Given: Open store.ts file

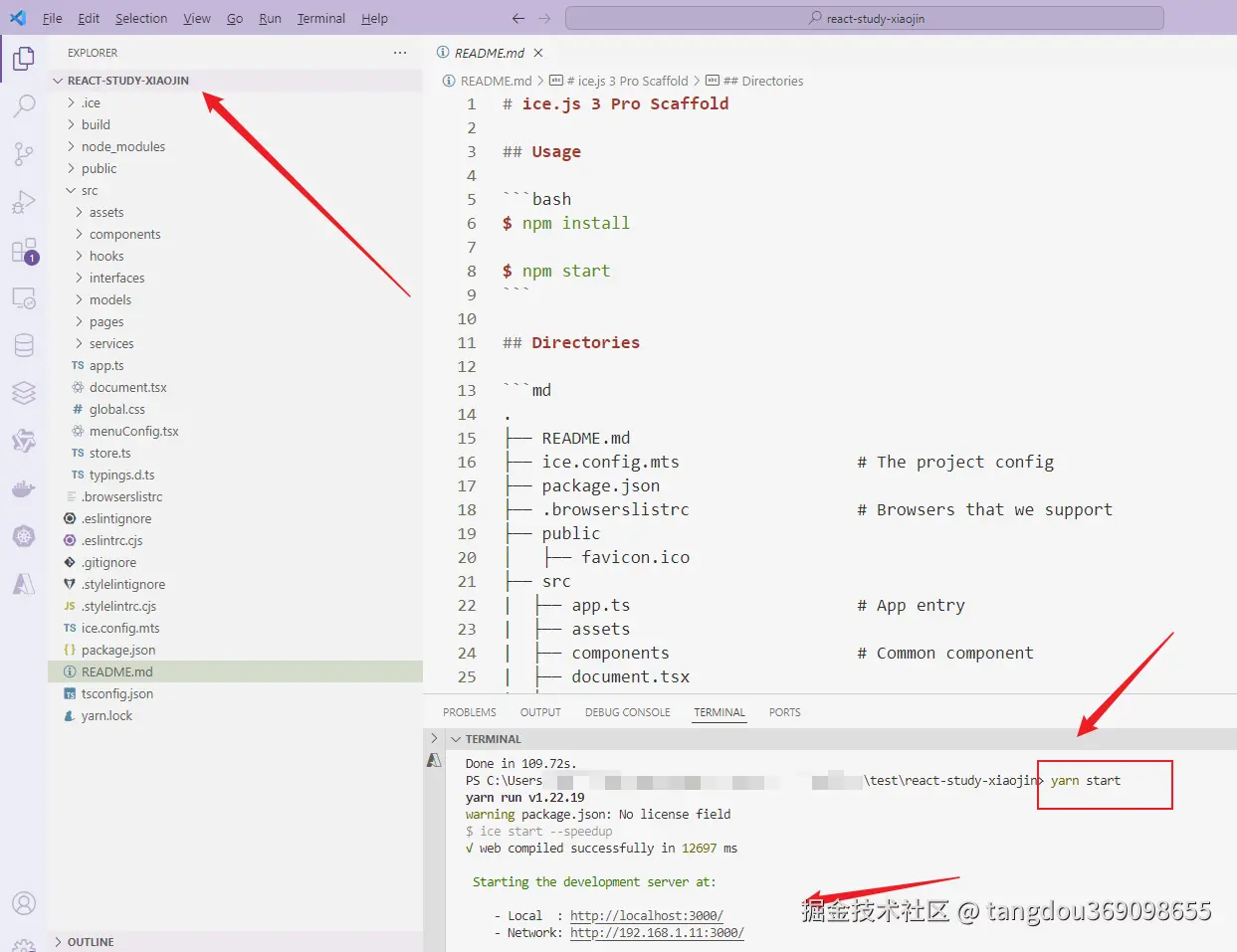Looking at the screenshot, I should click(x=235, y=453).
